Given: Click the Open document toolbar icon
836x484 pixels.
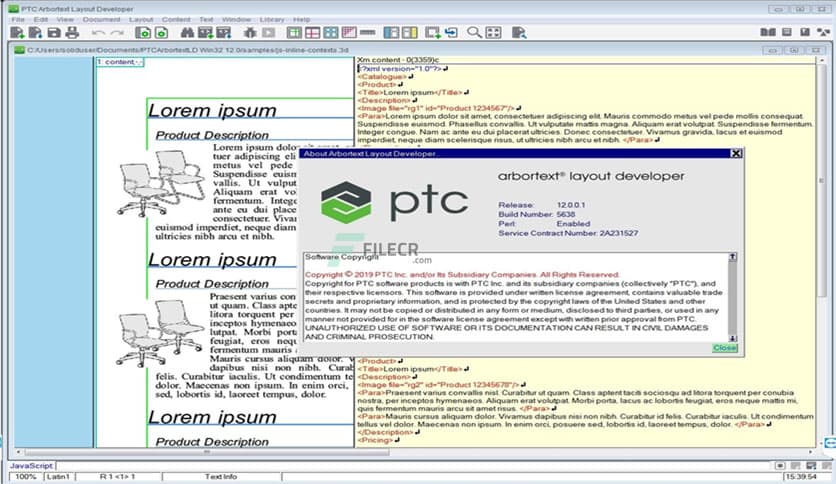Looking at the screenshot, I should pyautogui.click(x=35, y=33).
